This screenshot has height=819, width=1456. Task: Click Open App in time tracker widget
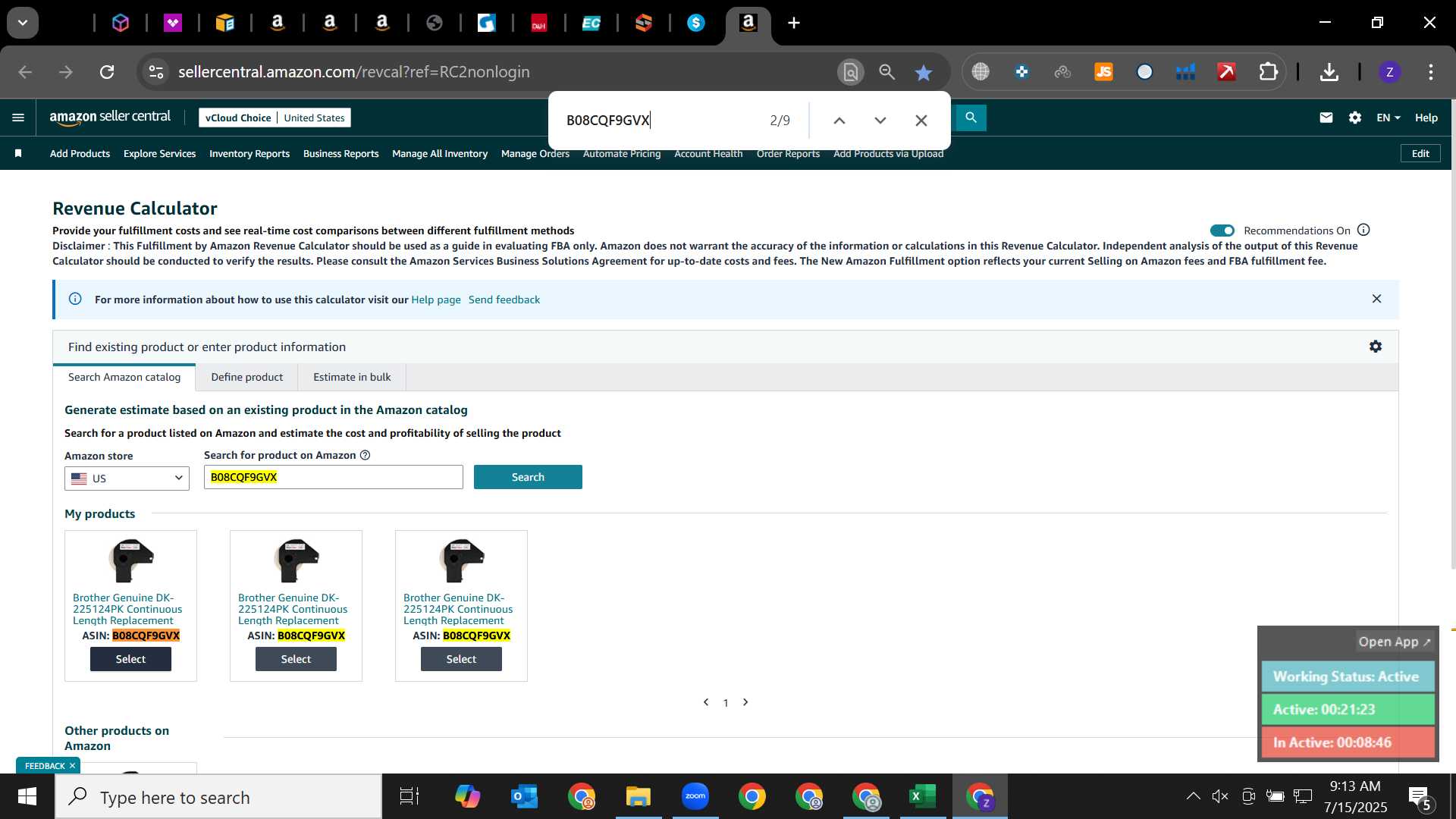pos(1394,642)
